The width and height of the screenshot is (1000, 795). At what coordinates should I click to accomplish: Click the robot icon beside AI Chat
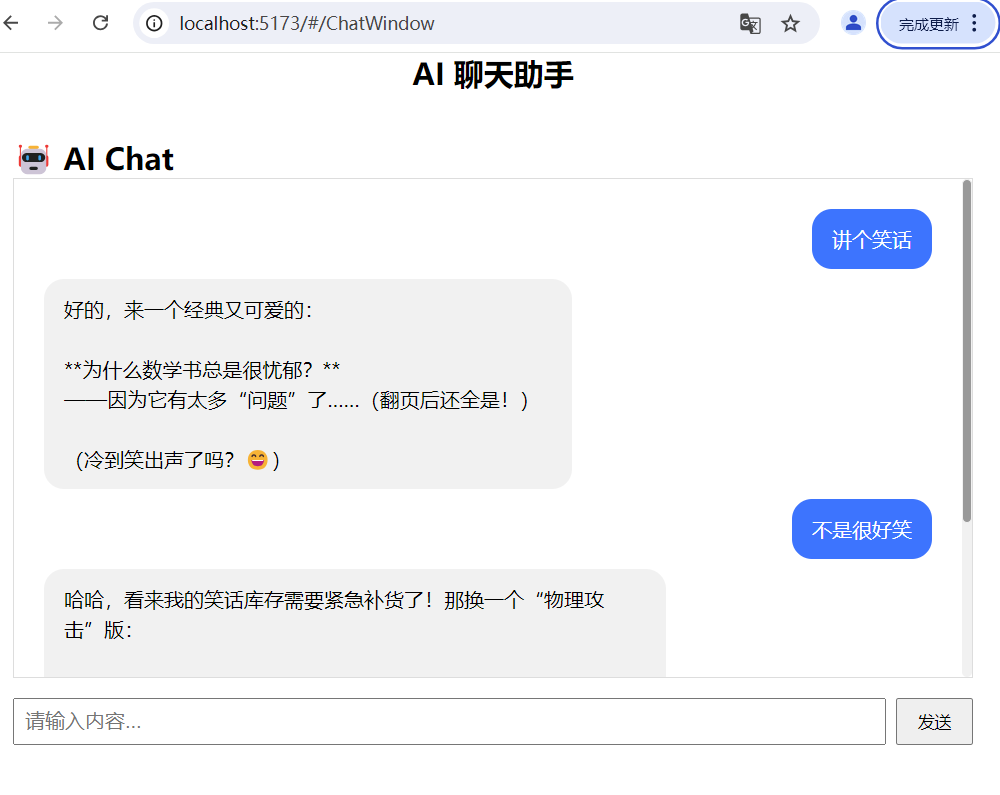pyautogui.click(x=34, y=159)
